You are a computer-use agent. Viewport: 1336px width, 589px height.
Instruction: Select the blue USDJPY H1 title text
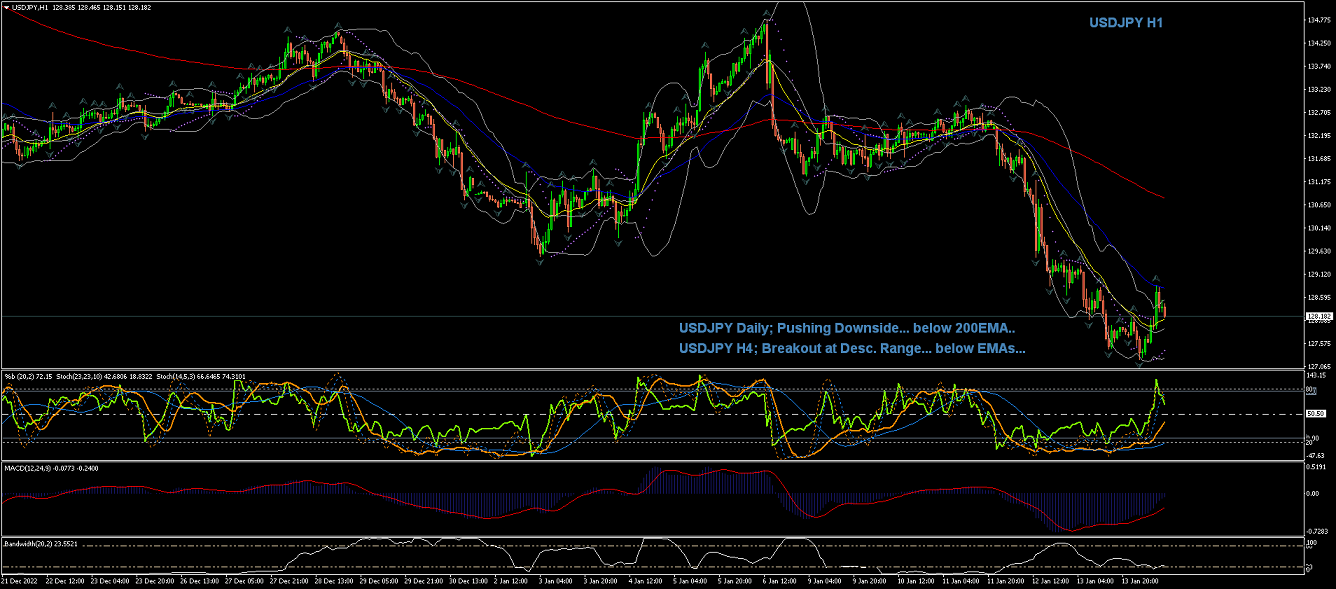[1126, 22]
